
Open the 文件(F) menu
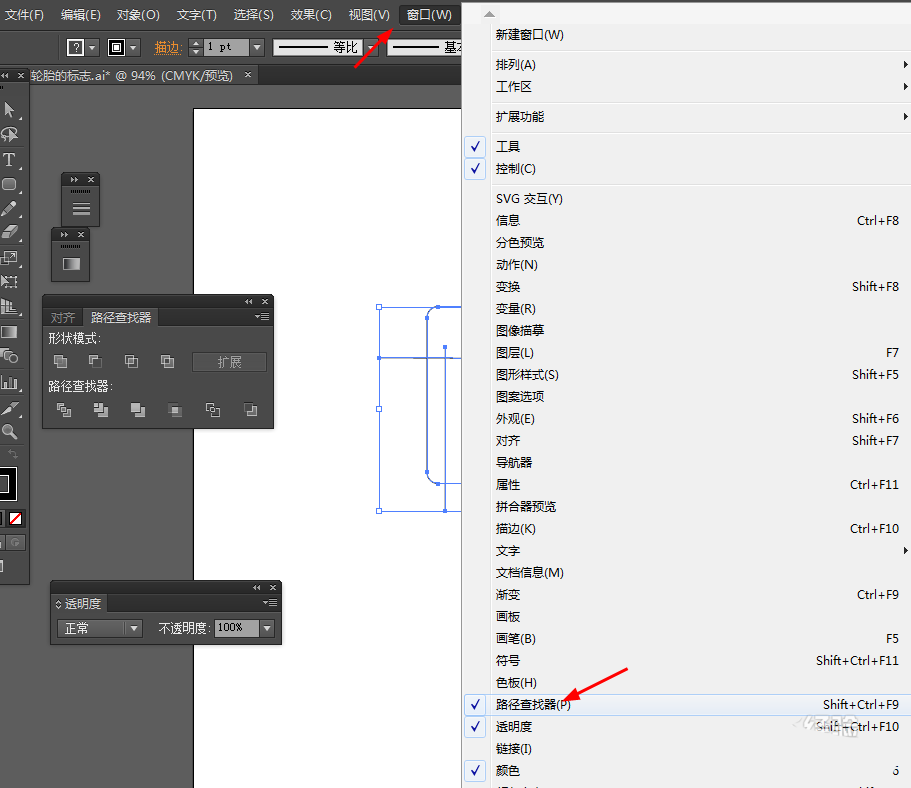point(24,15)
